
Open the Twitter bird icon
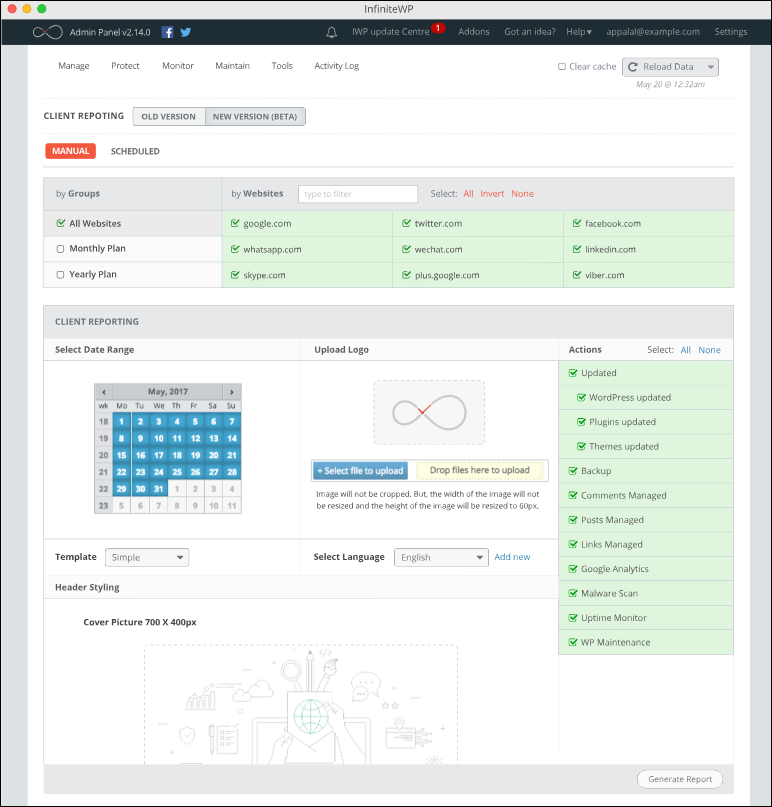(185, 32)
